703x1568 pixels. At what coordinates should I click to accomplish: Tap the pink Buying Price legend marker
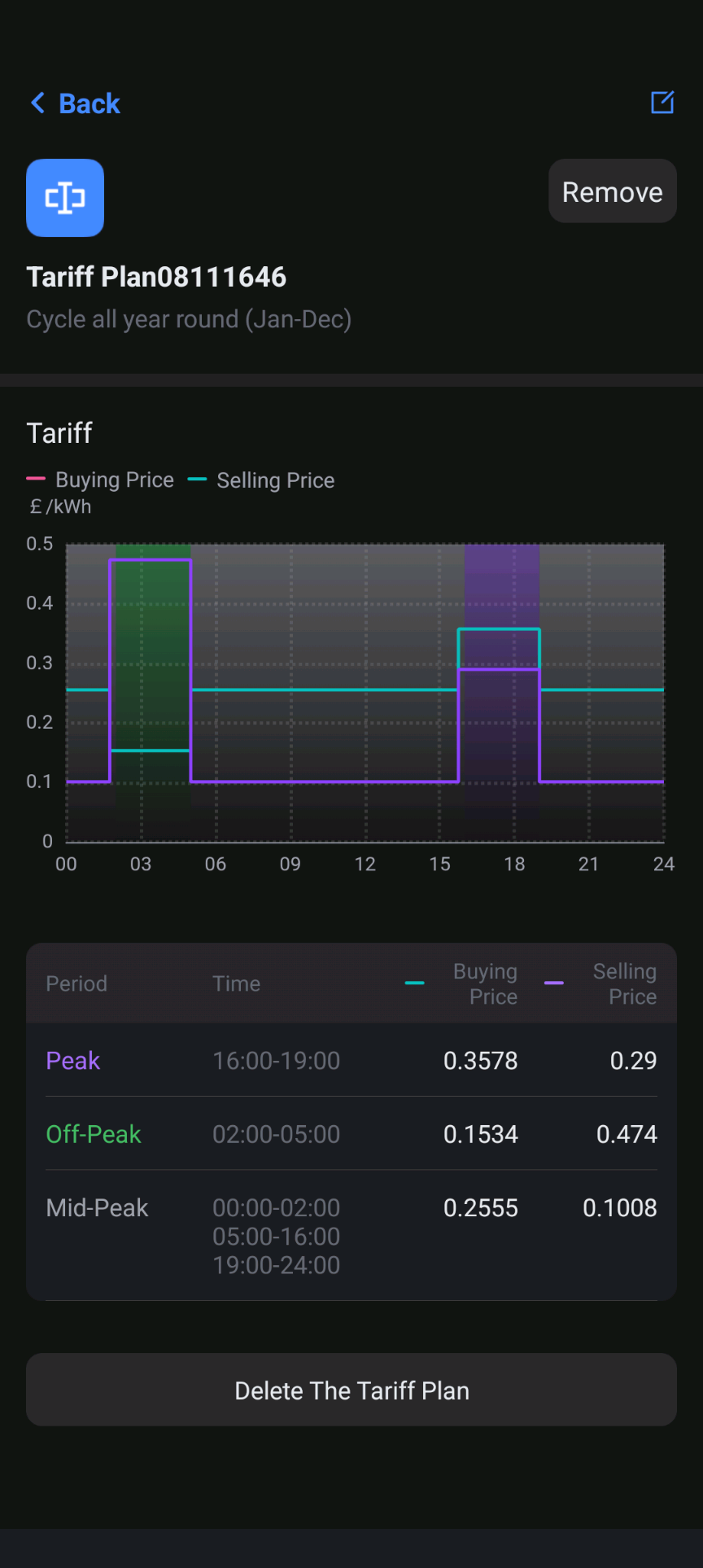coord(36,480)
